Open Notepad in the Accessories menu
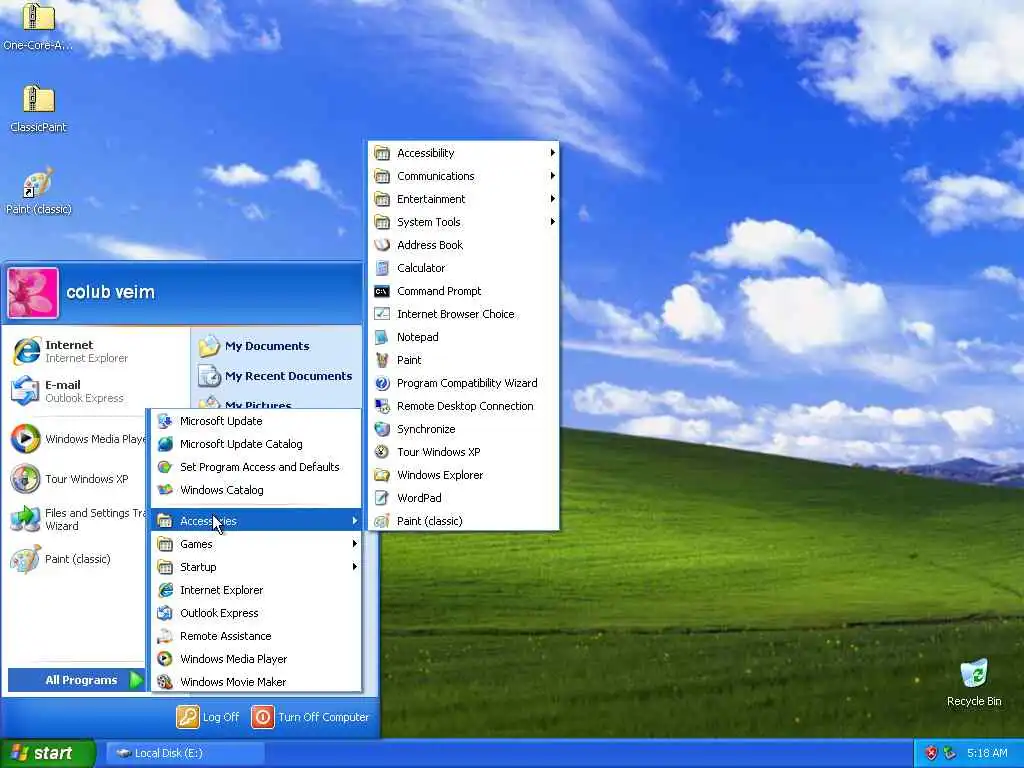 pos(464,337)
